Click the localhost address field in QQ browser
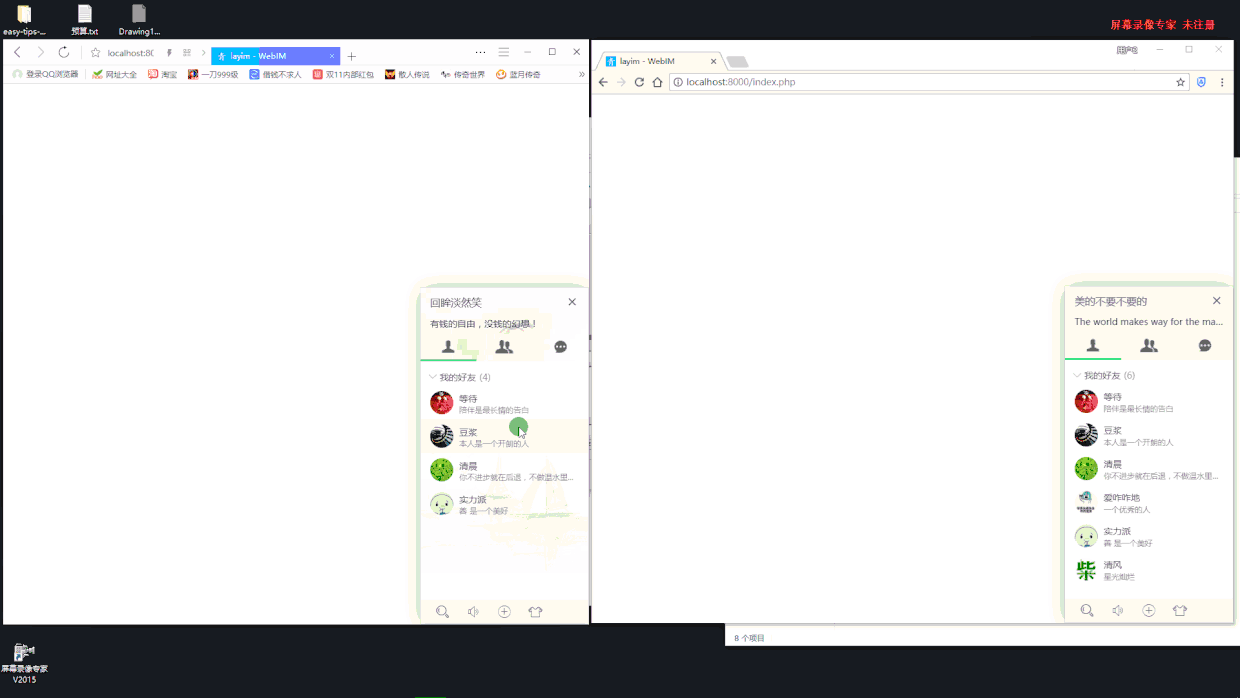The width and height of the screenshot is (1240, 698). pyautogui.click(x=131, y=53)
